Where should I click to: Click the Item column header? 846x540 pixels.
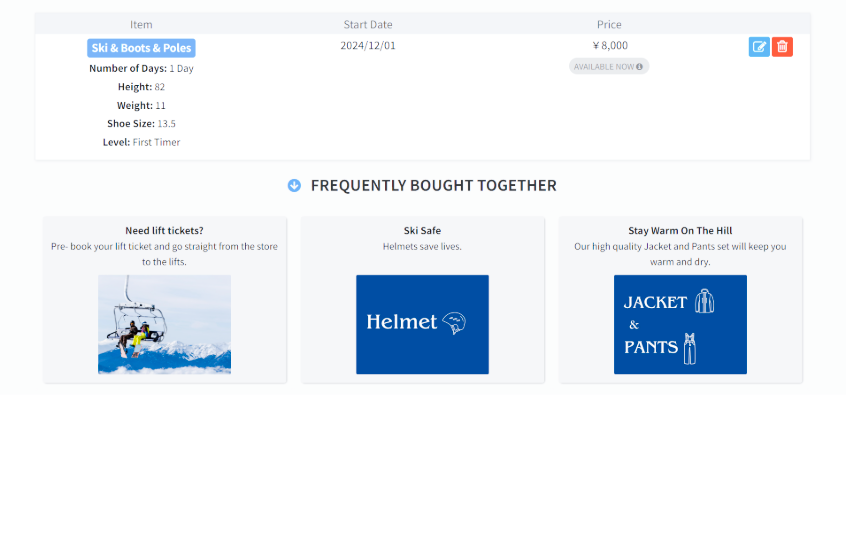[x=141, y=24]
